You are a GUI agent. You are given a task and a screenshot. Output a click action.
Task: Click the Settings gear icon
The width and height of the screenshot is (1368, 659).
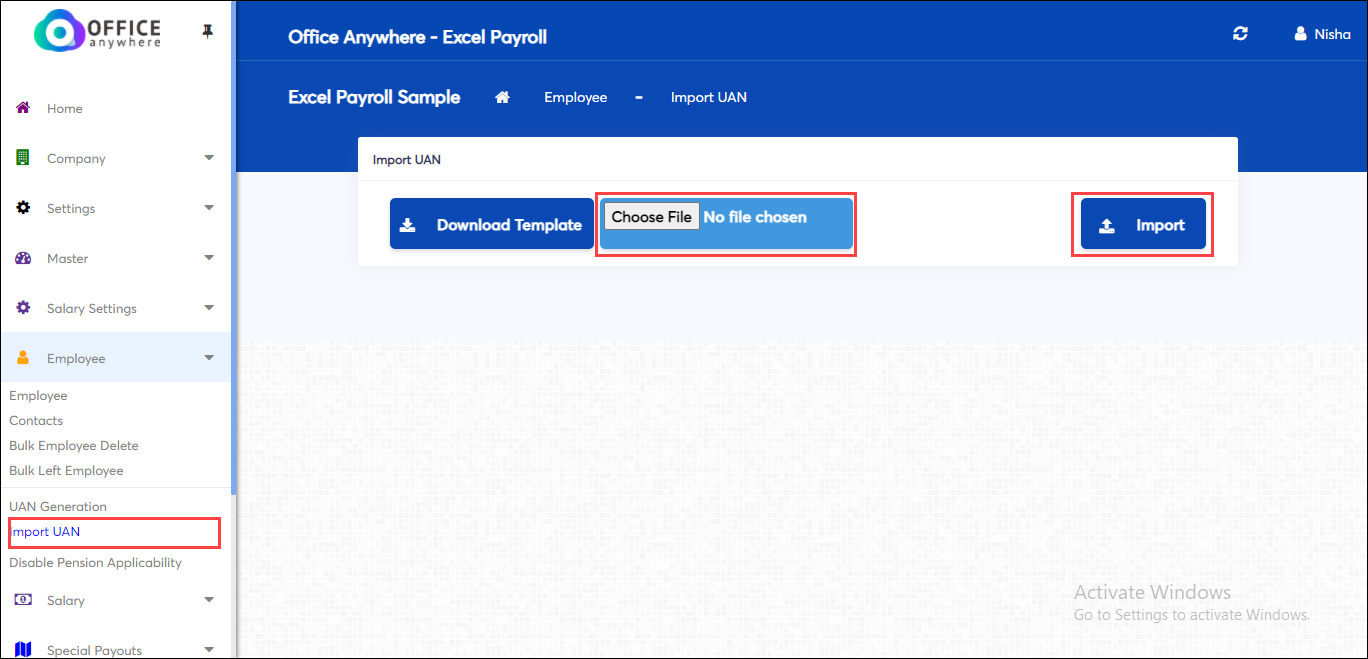click(23, 208)
